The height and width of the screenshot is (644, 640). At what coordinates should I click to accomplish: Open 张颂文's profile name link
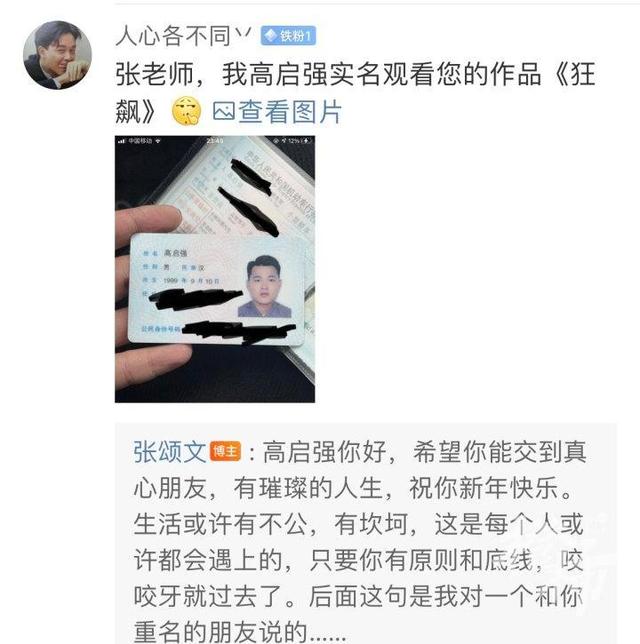point(170,452)
